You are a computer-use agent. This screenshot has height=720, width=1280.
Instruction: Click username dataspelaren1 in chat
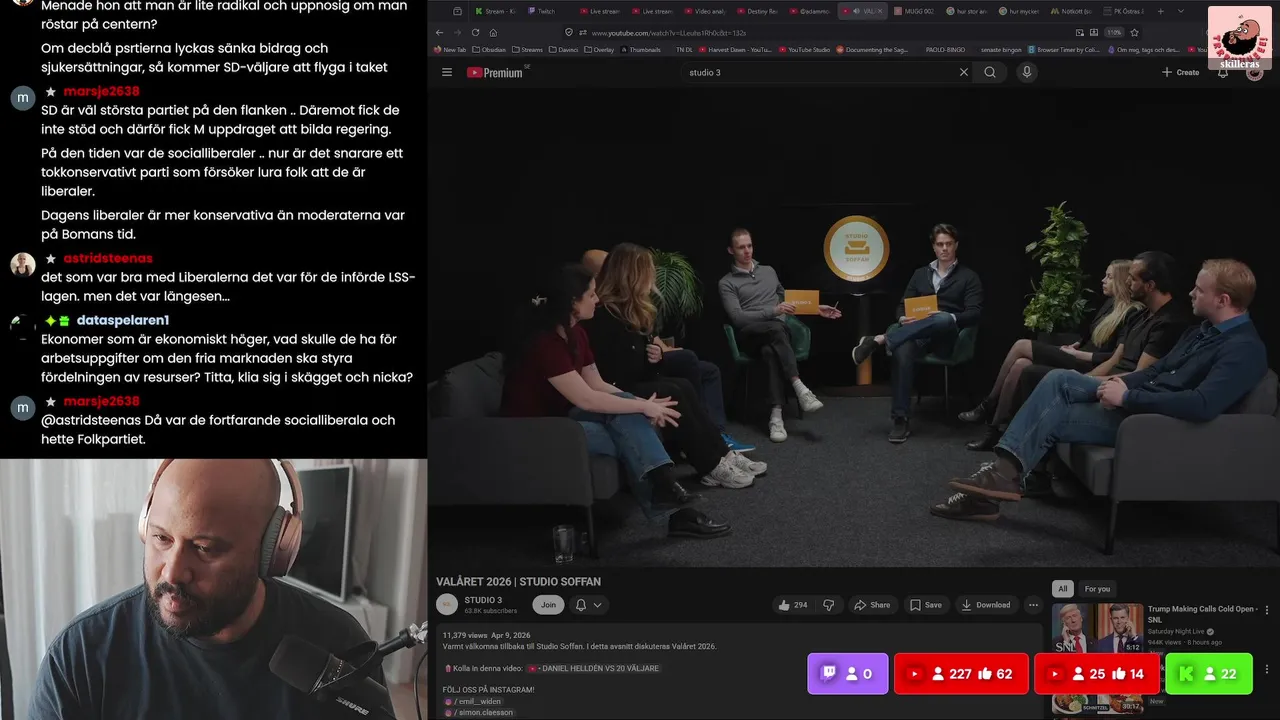point(123,320)
